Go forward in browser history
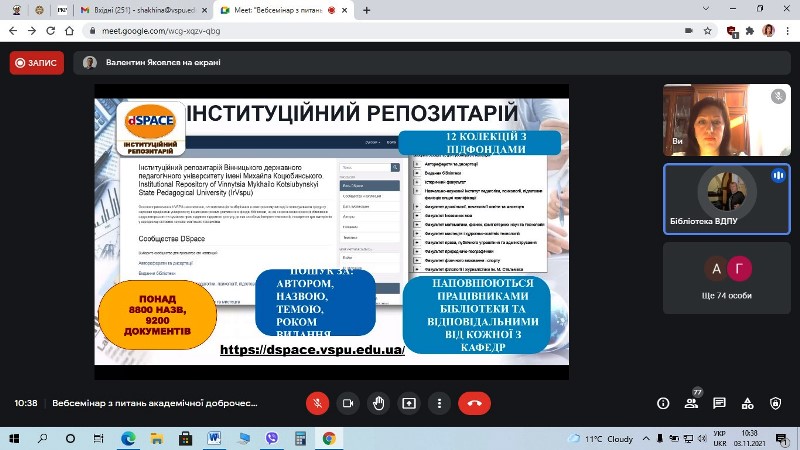 click(x=32, y=31)
